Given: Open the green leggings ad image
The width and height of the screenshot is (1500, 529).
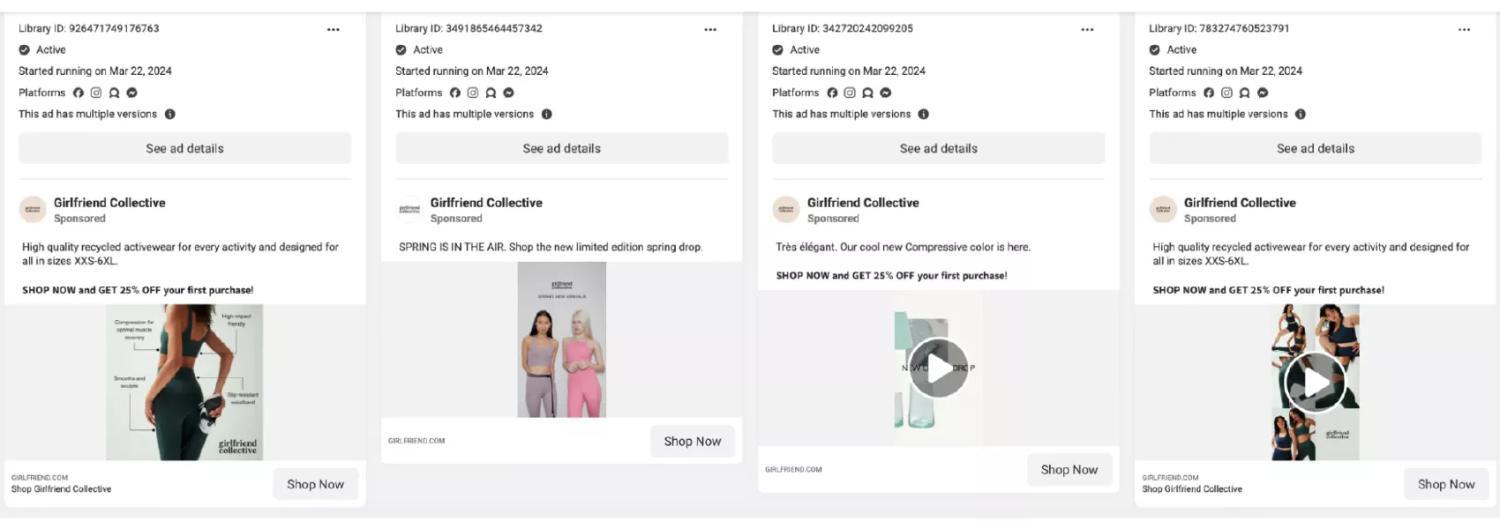Looking at the screenshot, I should (x=185, y=382).
